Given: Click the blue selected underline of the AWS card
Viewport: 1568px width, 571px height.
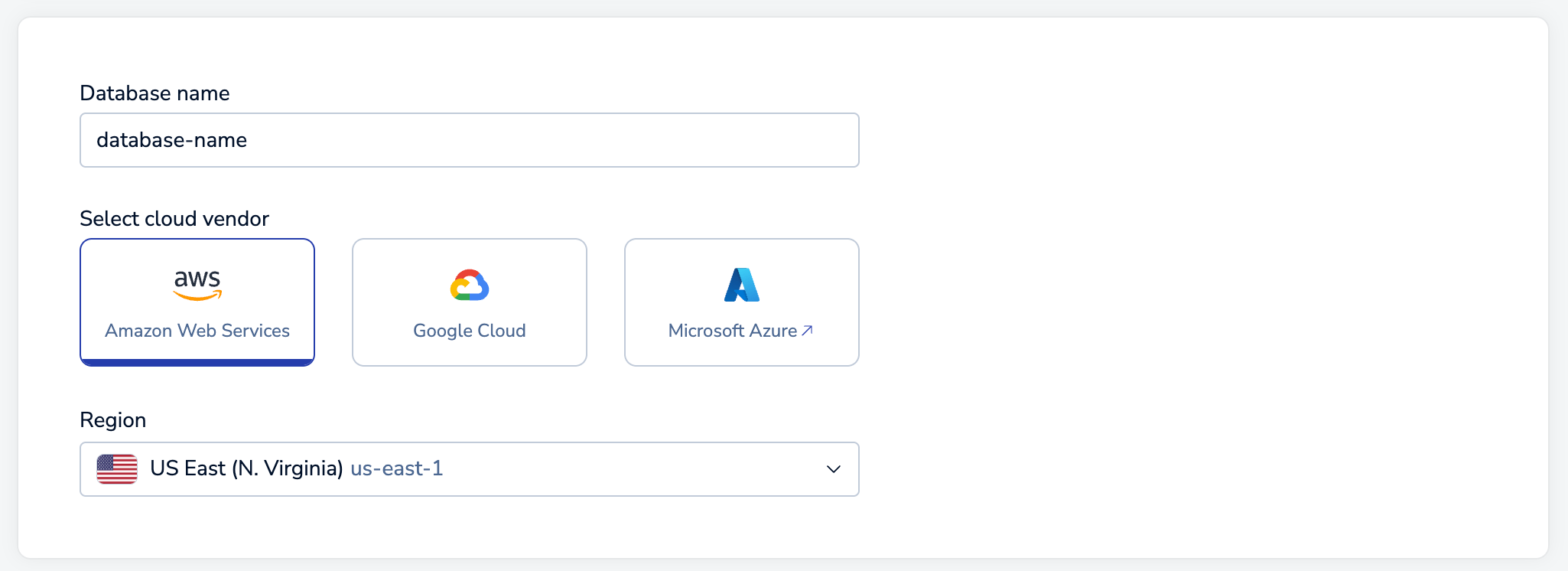Looking at the screenshot, I should [197, 363].
